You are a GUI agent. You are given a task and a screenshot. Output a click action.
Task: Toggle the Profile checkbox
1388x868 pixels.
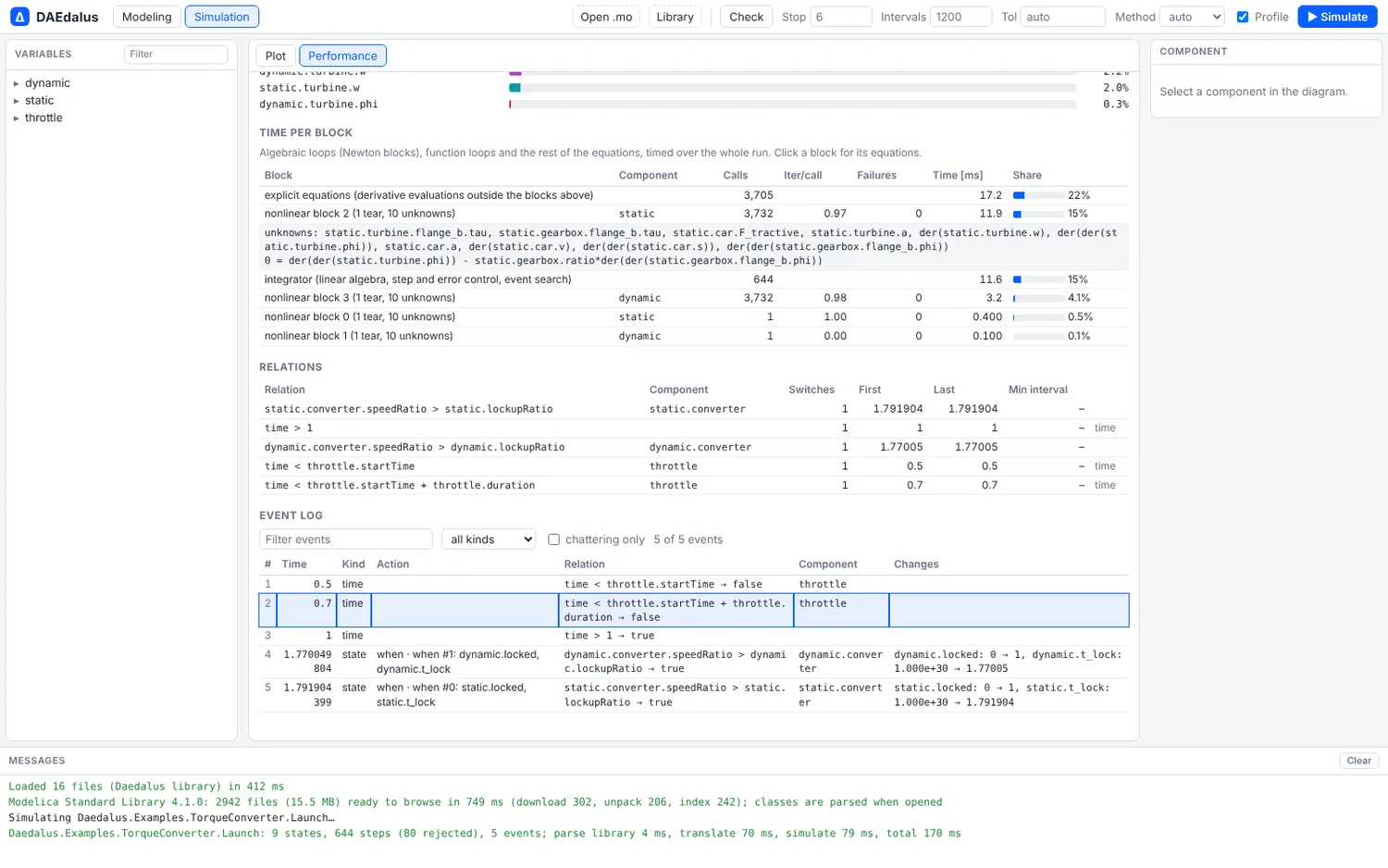point(1243,17)
